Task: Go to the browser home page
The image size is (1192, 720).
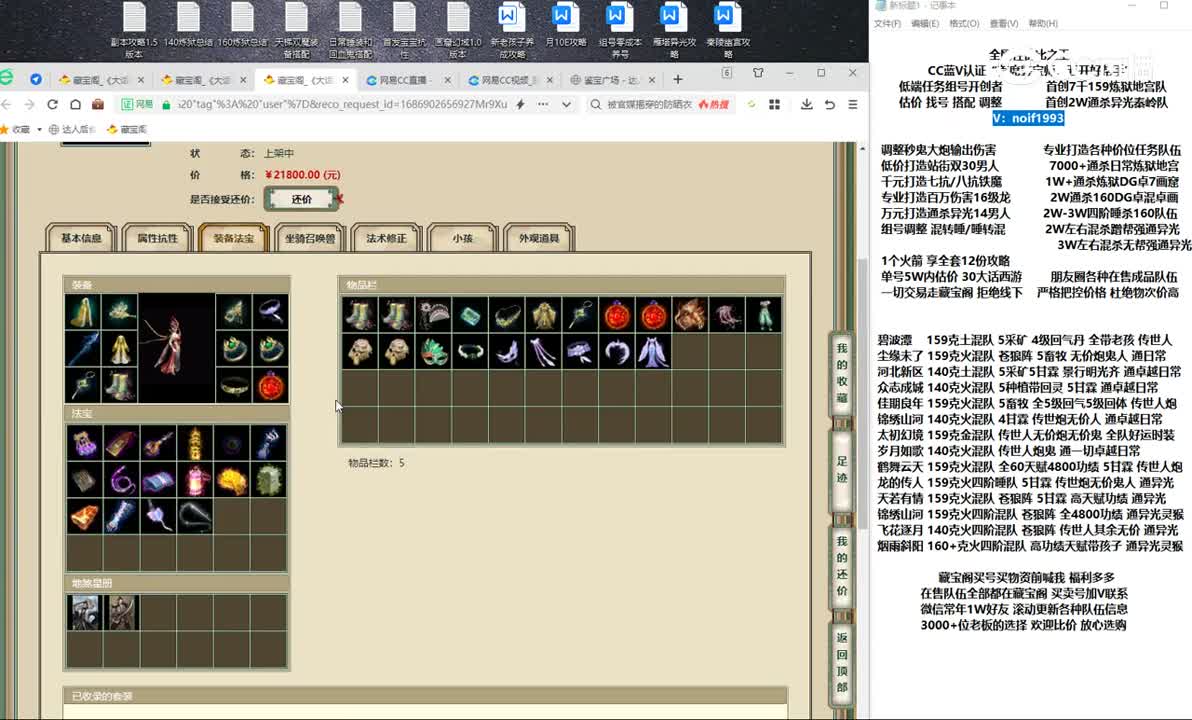Action: pos(75,104)
